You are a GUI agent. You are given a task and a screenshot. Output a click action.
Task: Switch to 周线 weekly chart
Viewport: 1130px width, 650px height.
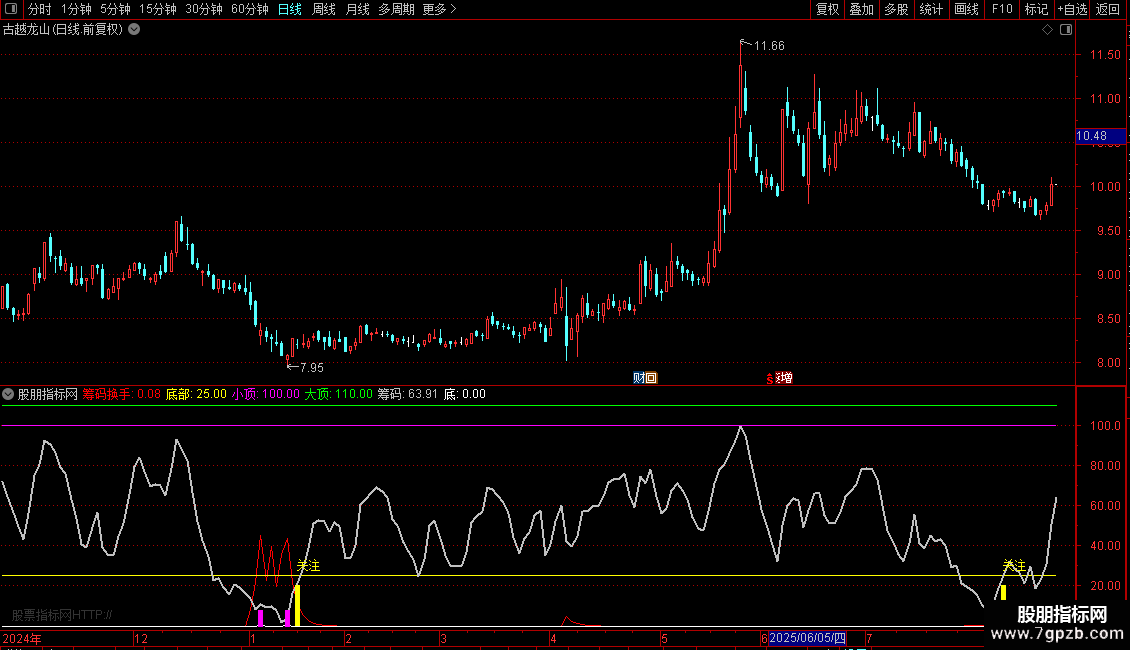pyautogui.click(x=324, y=9)
